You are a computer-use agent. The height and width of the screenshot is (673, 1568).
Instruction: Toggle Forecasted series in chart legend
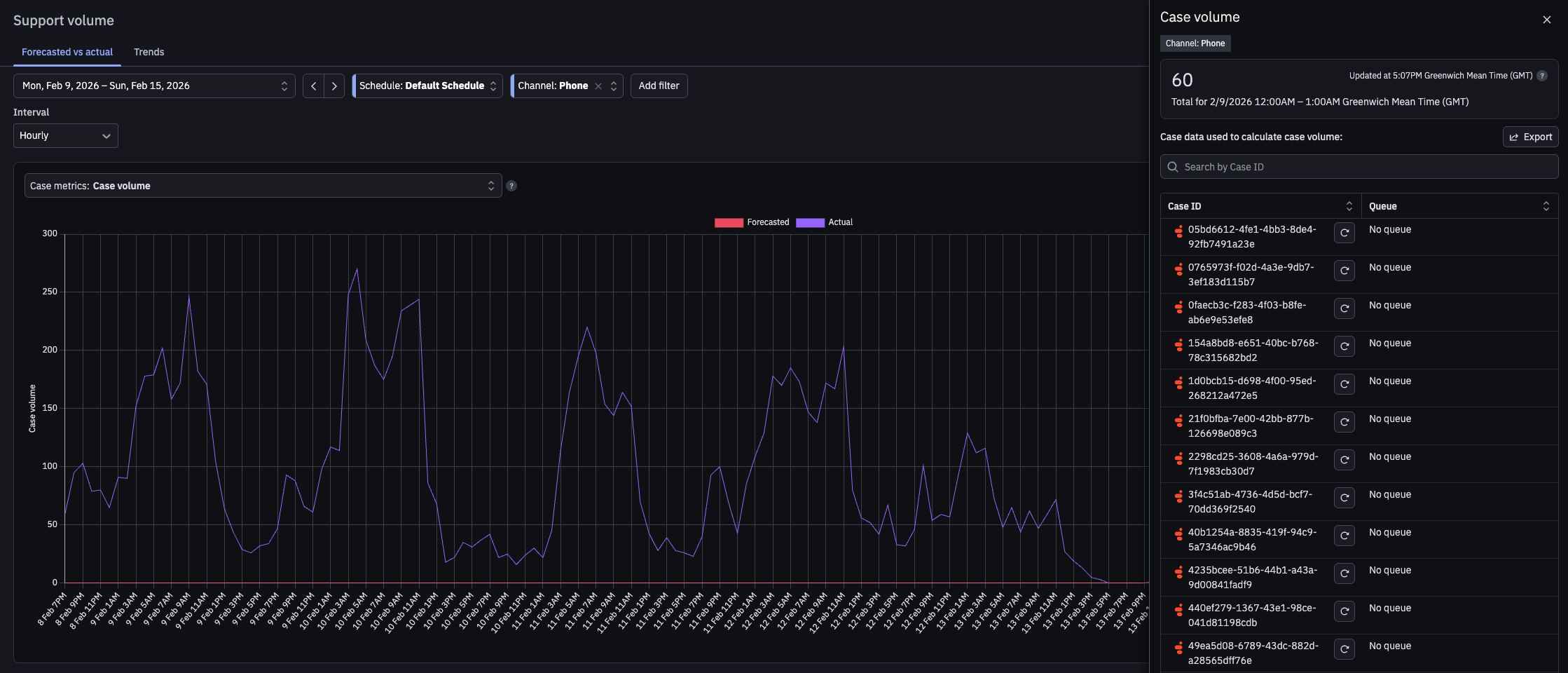tap(752, 222)
